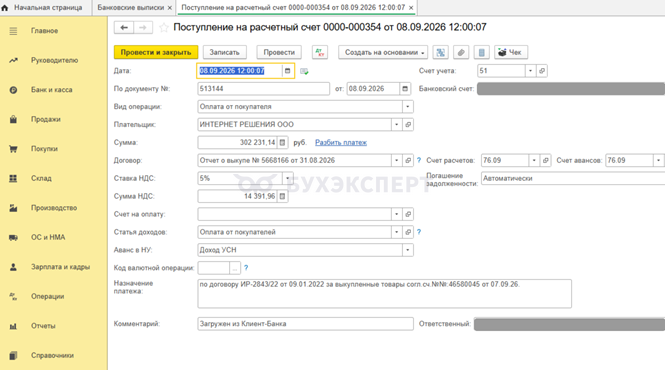The height and width of the screenshot is (370, 665).
Task: Open the Продажи section in sidebar
Action: [x=45, y=119]
